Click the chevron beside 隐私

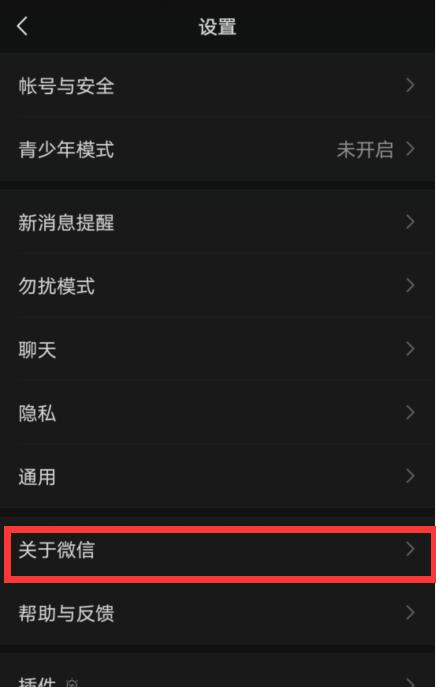(410, 413)
